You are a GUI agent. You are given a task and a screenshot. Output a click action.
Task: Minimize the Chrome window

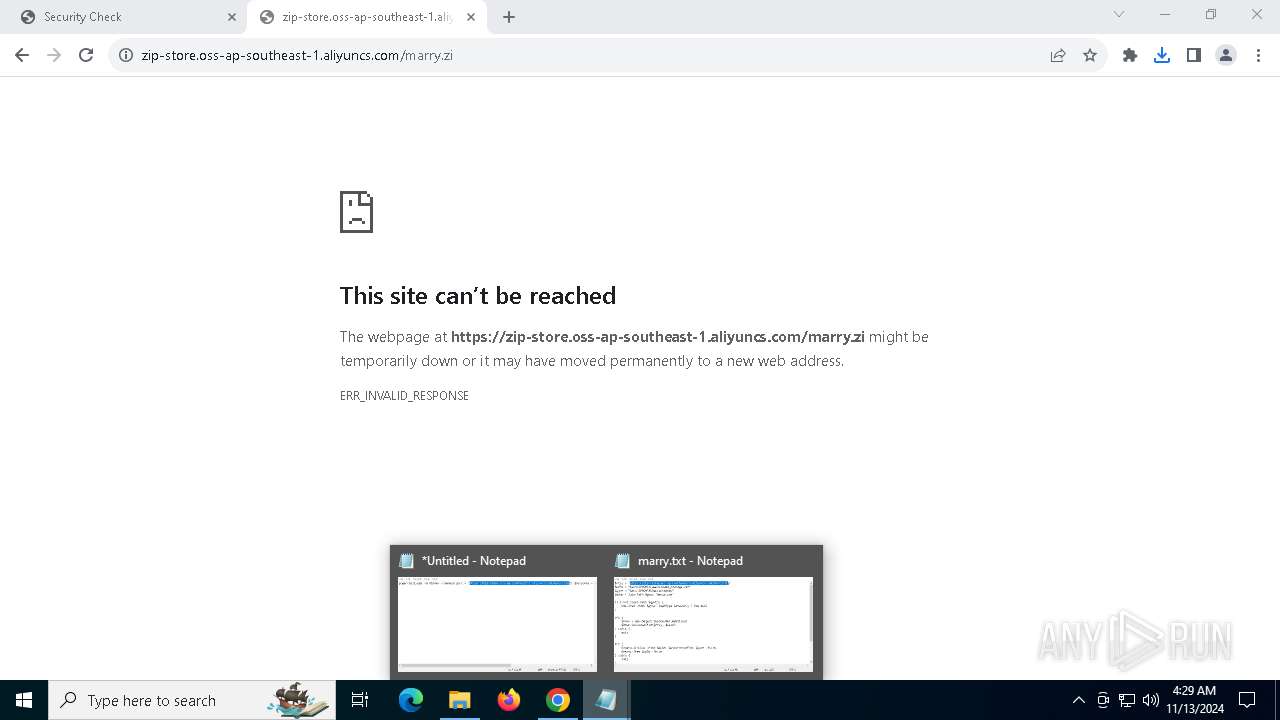[x=1165, y=14]
